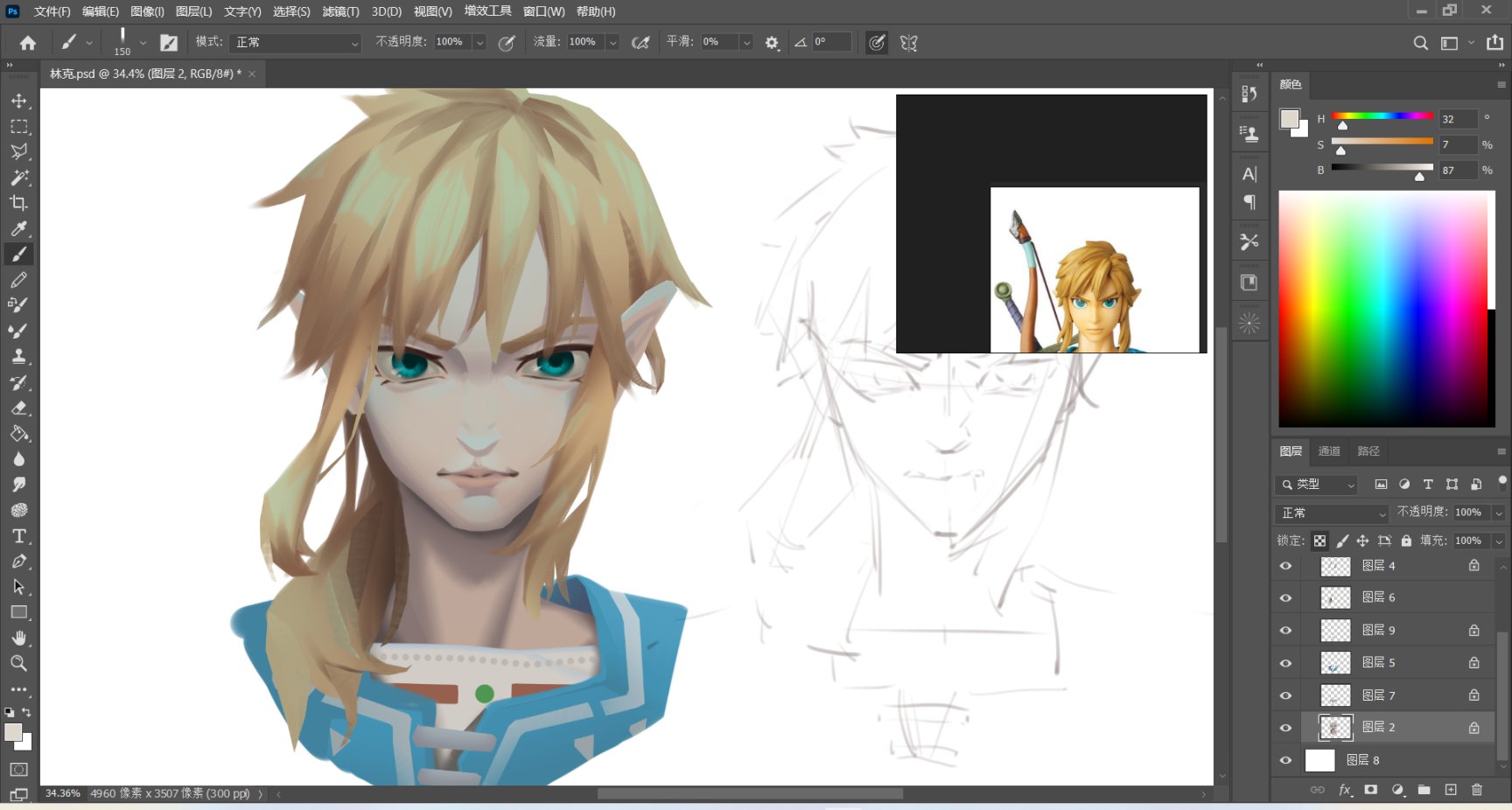Select the Pen tool

[18, 561]
